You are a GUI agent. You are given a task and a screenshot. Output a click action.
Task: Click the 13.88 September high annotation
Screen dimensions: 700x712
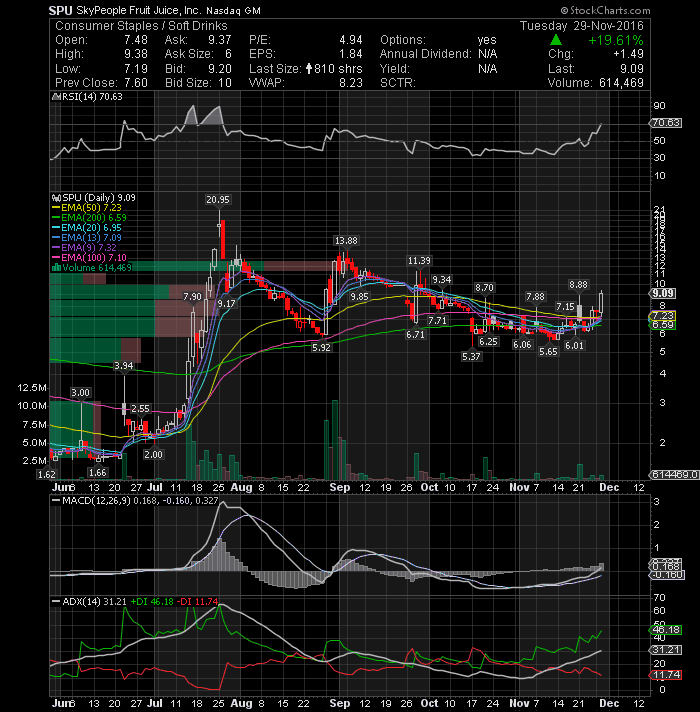345,241
